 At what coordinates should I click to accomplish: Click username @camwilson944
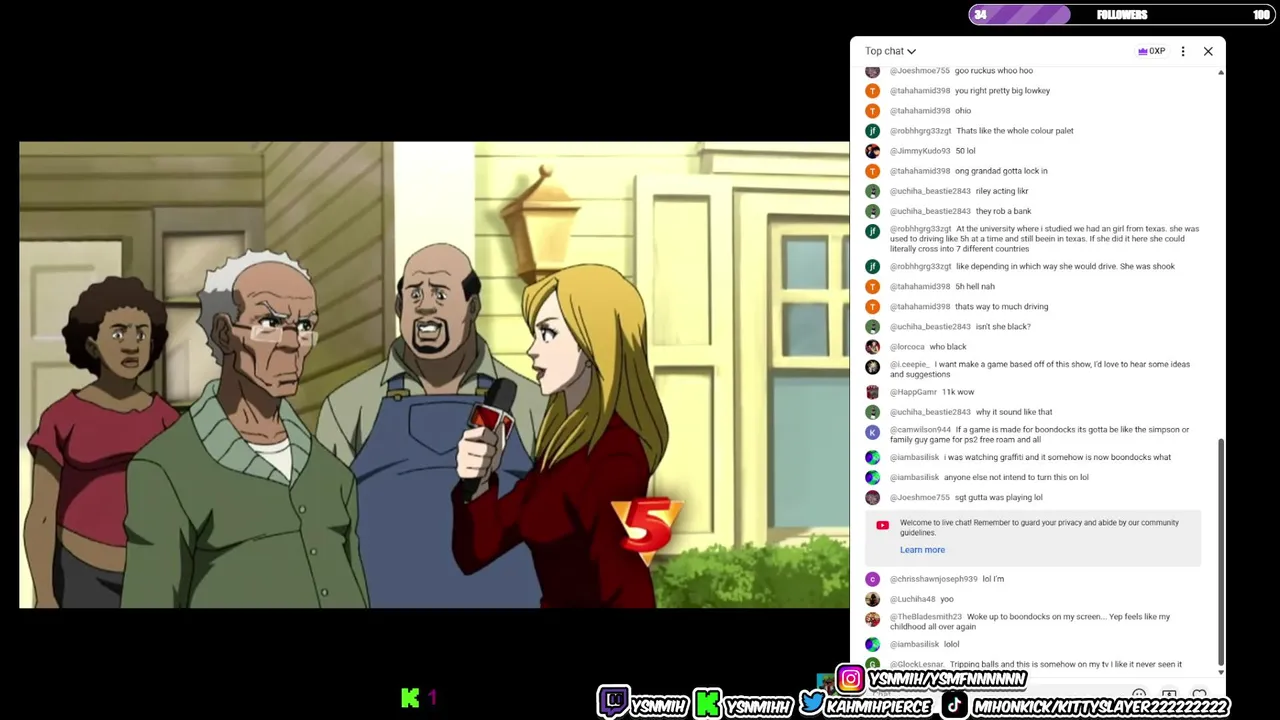point(920,430)
